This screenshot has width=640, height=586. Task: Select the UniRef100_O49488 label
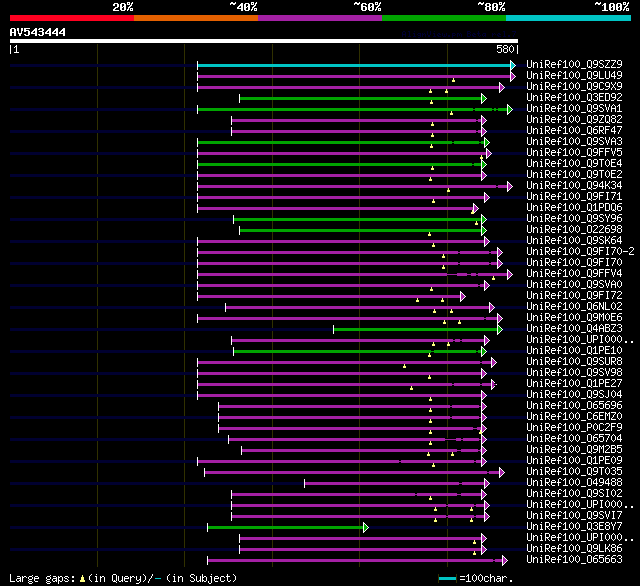coord(574,483)
